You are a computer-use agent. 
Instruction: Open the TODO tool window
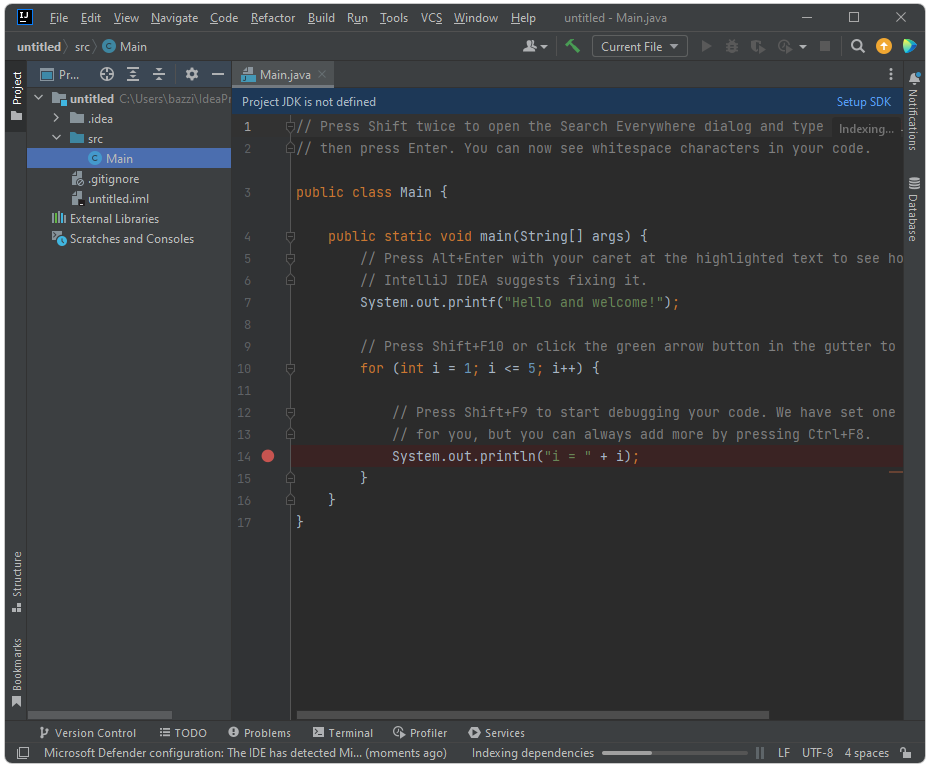[183, 733]
